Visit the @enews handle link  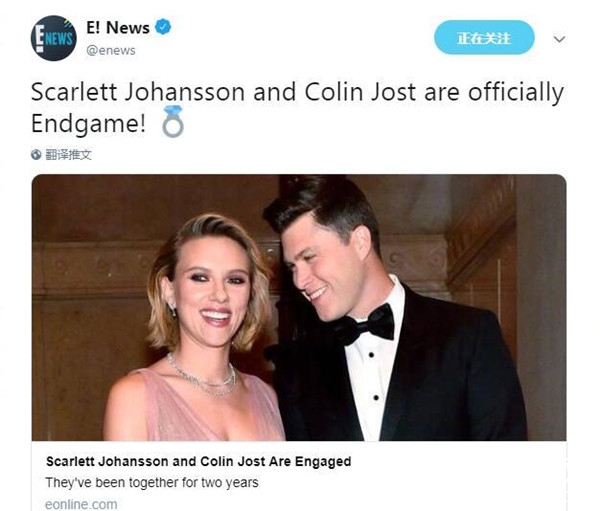[111, 51]
